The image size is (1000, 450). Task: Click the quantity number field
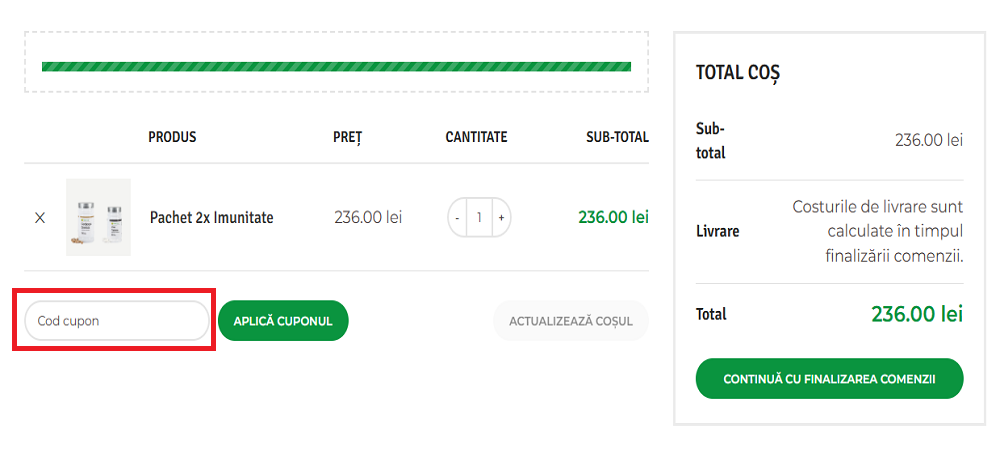479,217
